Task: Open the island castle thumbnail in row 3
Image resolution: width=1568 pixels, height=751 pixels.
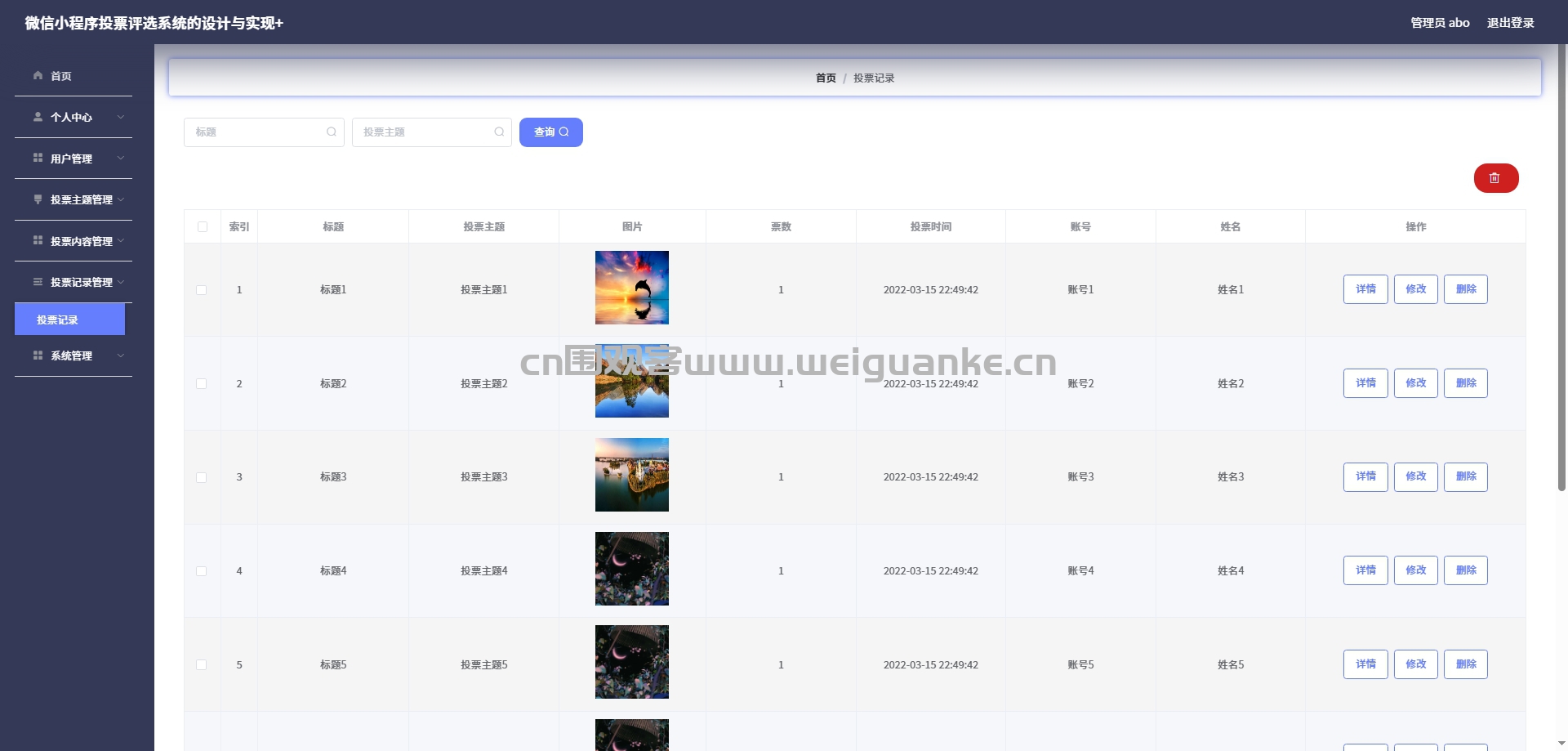Action: [x=632, y=475]
